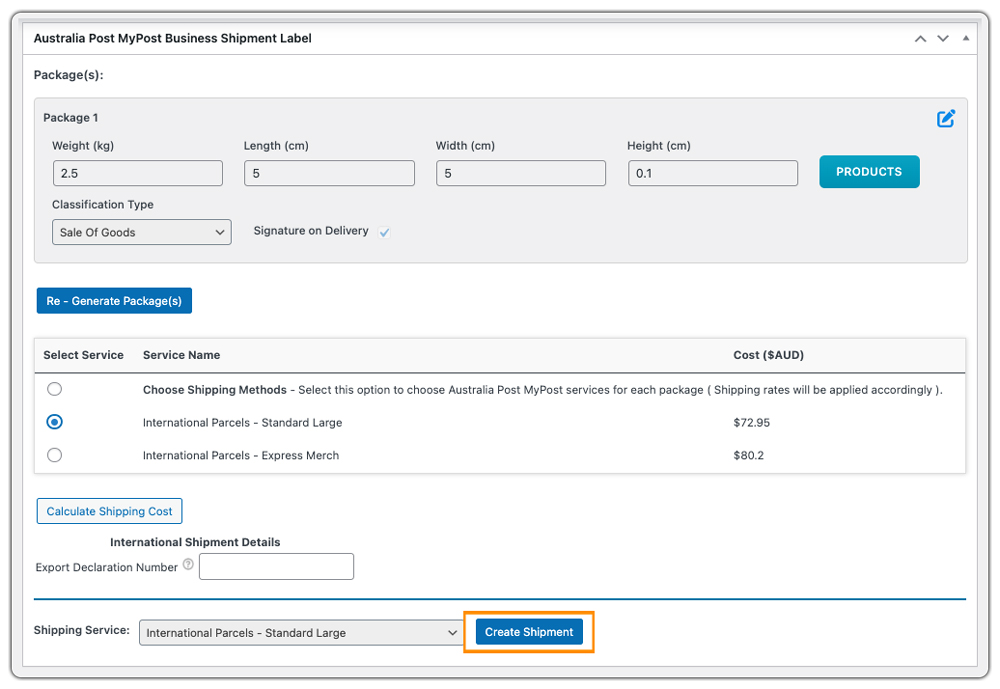Click International Parcels - Express Merch service name
This screenshot has width=1000, height=689.
pyautogui.click(x=240, y=456)
